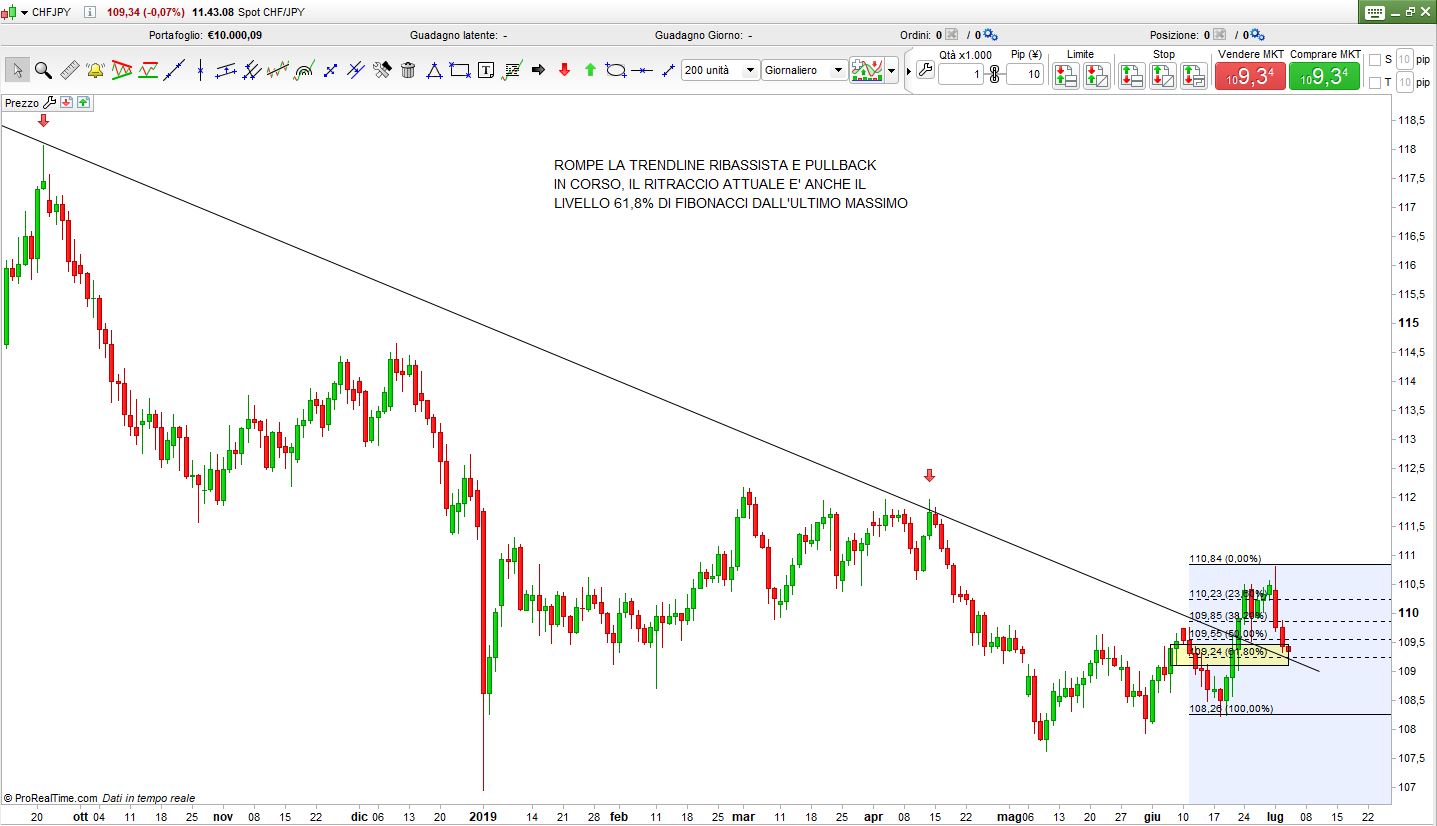Open Prezzo panel wrench settings
The image size is (1437, 826).
(x=50, y=102)
